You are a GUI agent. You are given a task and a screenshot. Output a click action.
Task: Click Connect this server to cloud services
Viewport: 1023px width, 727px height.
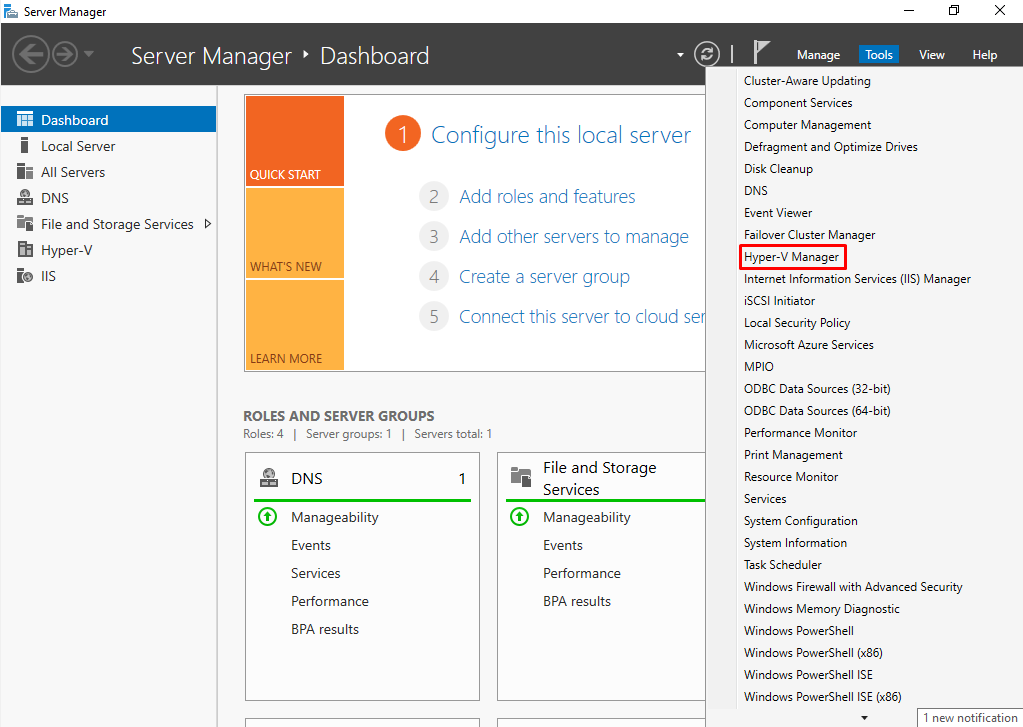coord(582,317)
